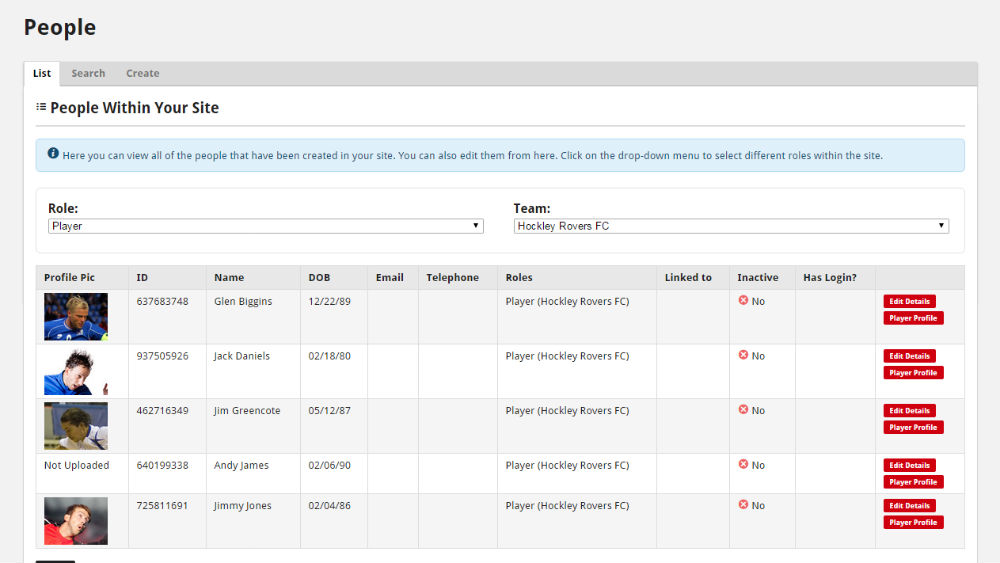Select the List tab
1000x563 pixels.
[x=42, y=73]
